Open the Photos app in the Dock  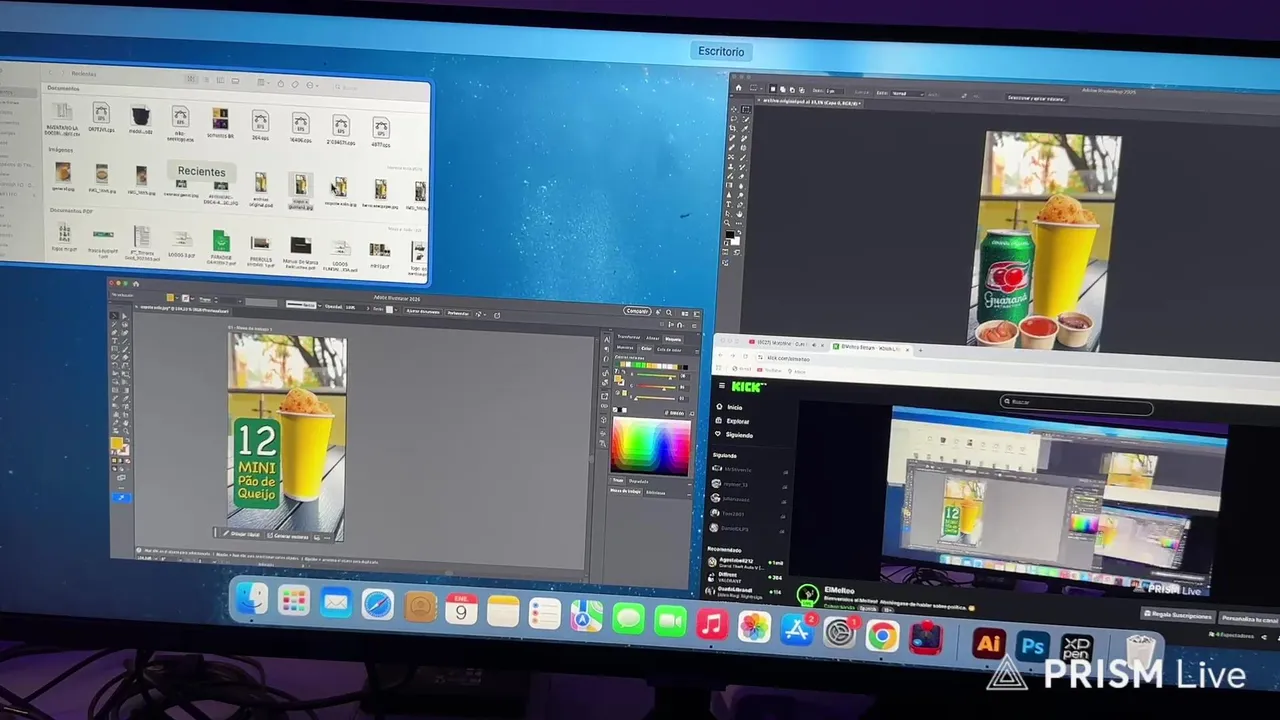tap(754, 627)
